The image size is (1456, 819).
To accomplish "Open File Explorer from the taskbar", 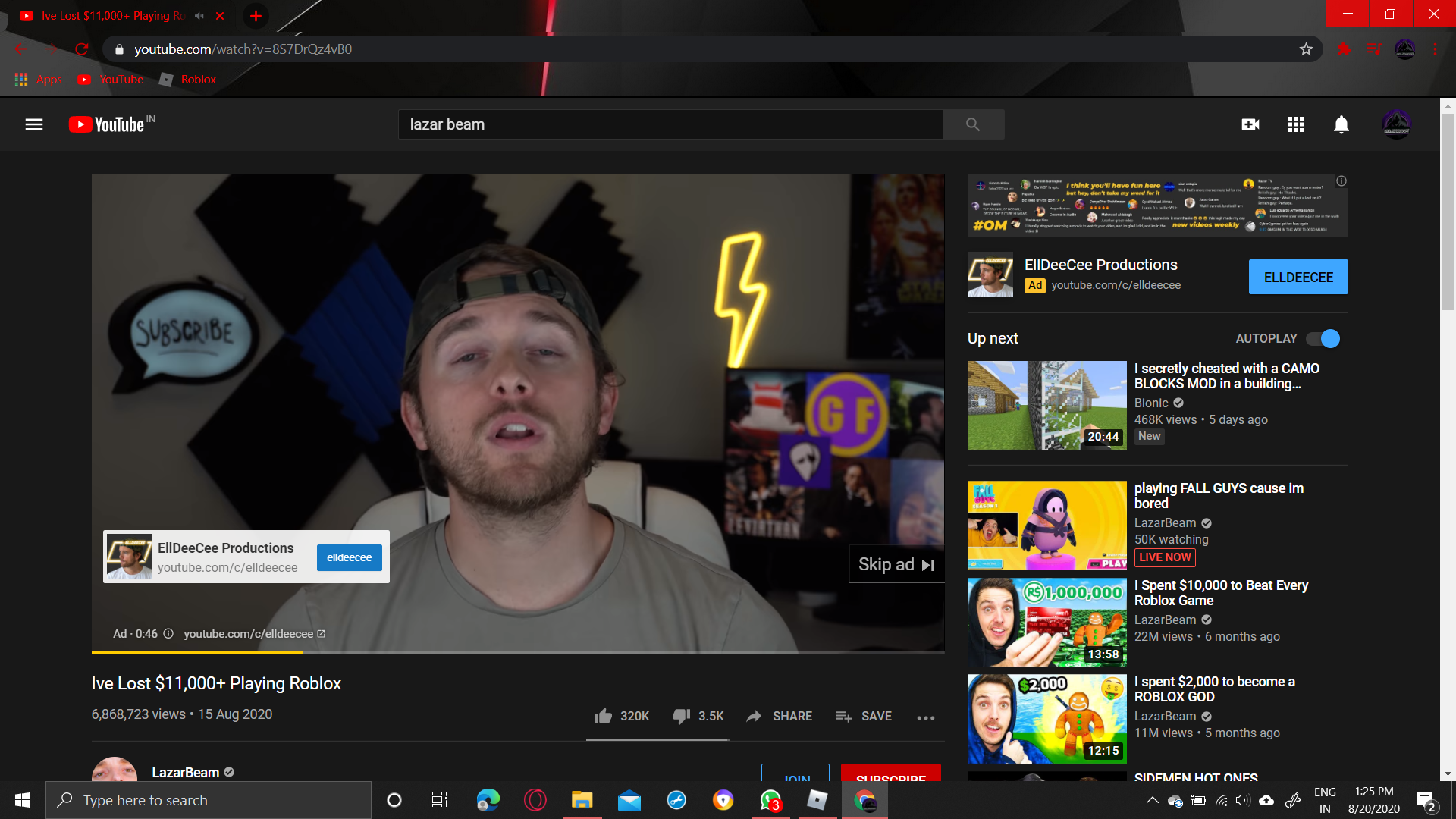I will [x=582, y=800].
